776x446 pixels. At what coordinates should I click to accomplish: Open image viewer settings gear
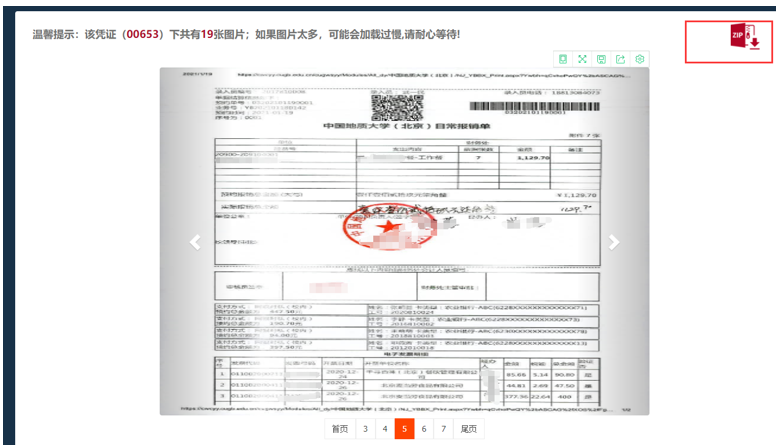click(x=639, y=59)
